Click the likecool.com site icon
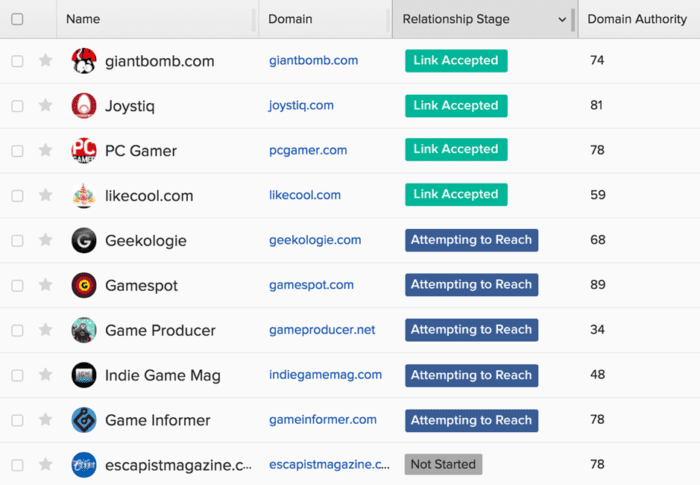 pyautogui.click(x=84, y=196)
